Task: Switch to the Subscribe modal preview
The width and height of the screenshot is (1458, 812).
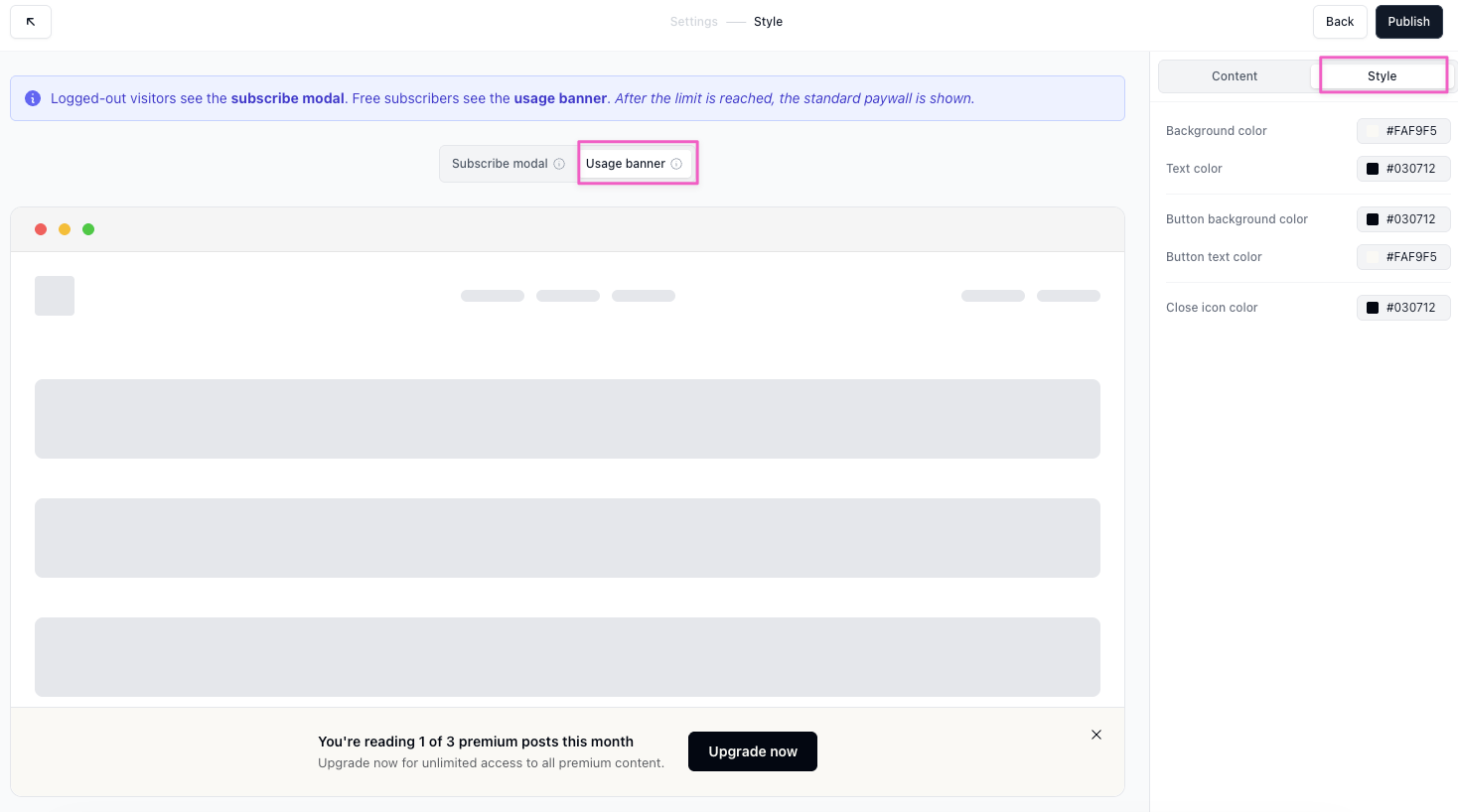Action: pyautogui.click(x=500, y=164)
